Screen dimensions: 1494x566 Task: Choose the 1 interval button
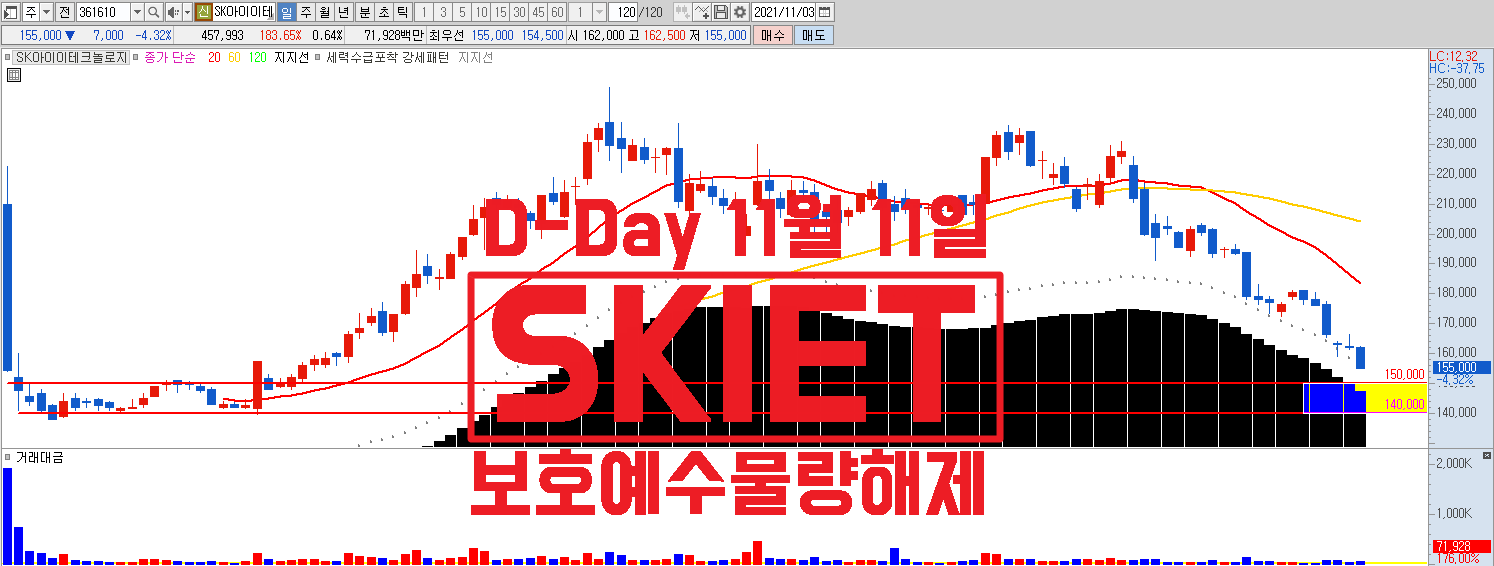pyautogui.click(x=423, y=12)
